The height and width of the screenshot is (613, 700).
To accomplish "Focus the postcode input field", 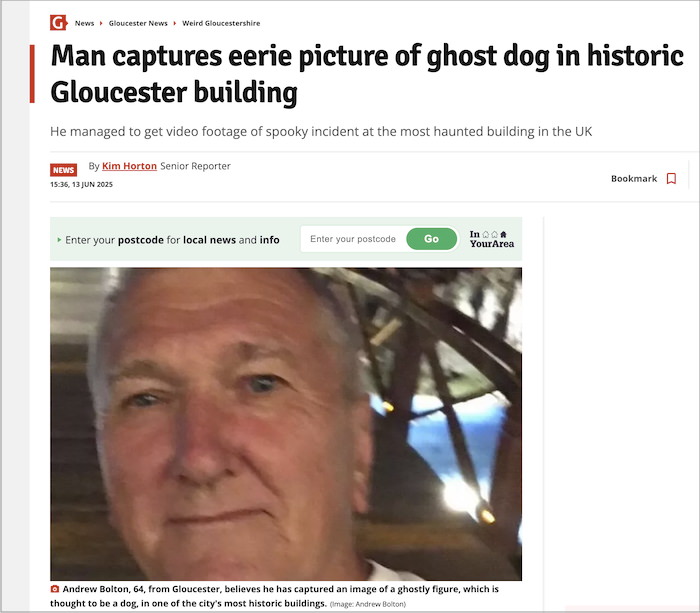I will pos(353,239).
